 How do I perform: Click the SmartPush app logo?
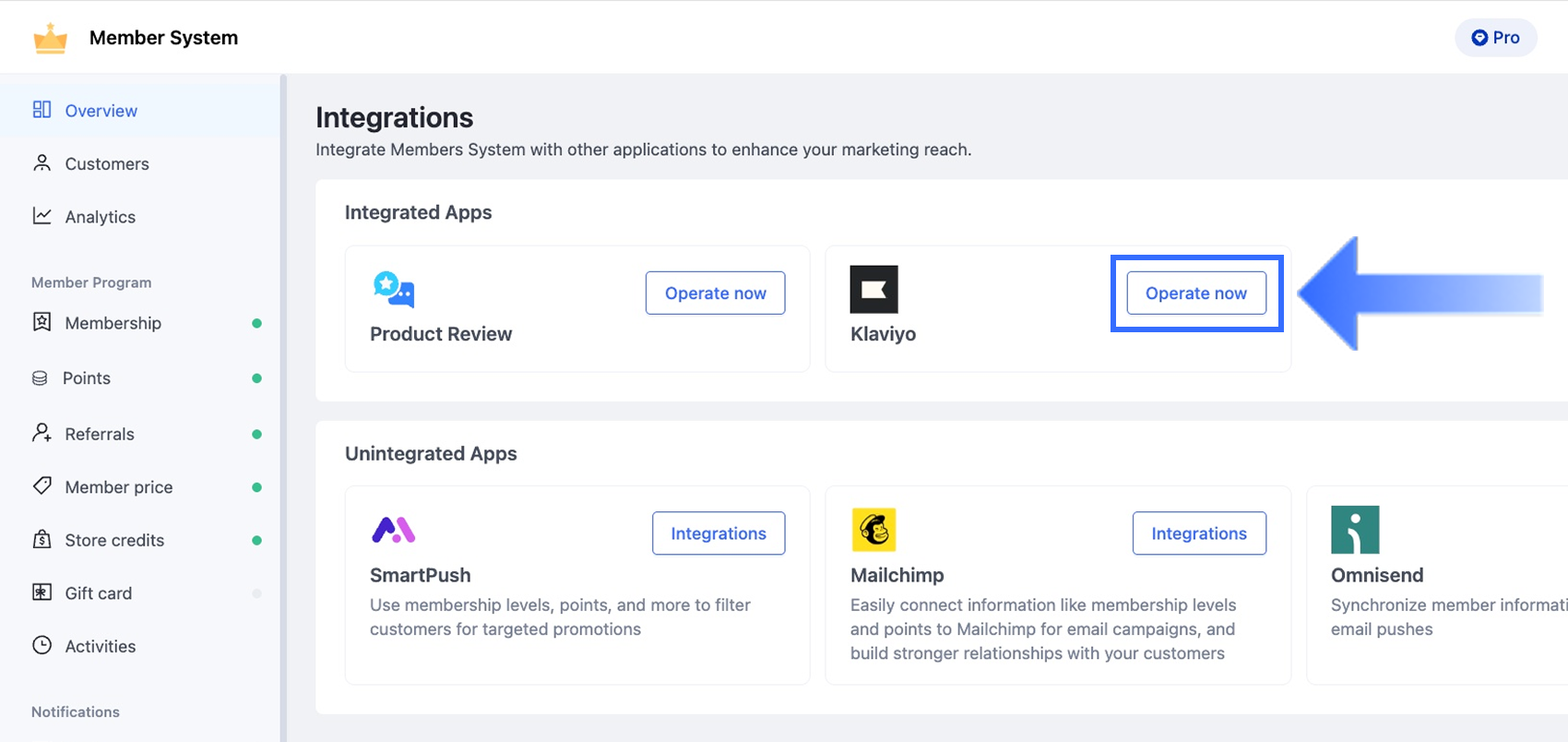(x=394, y=530)
